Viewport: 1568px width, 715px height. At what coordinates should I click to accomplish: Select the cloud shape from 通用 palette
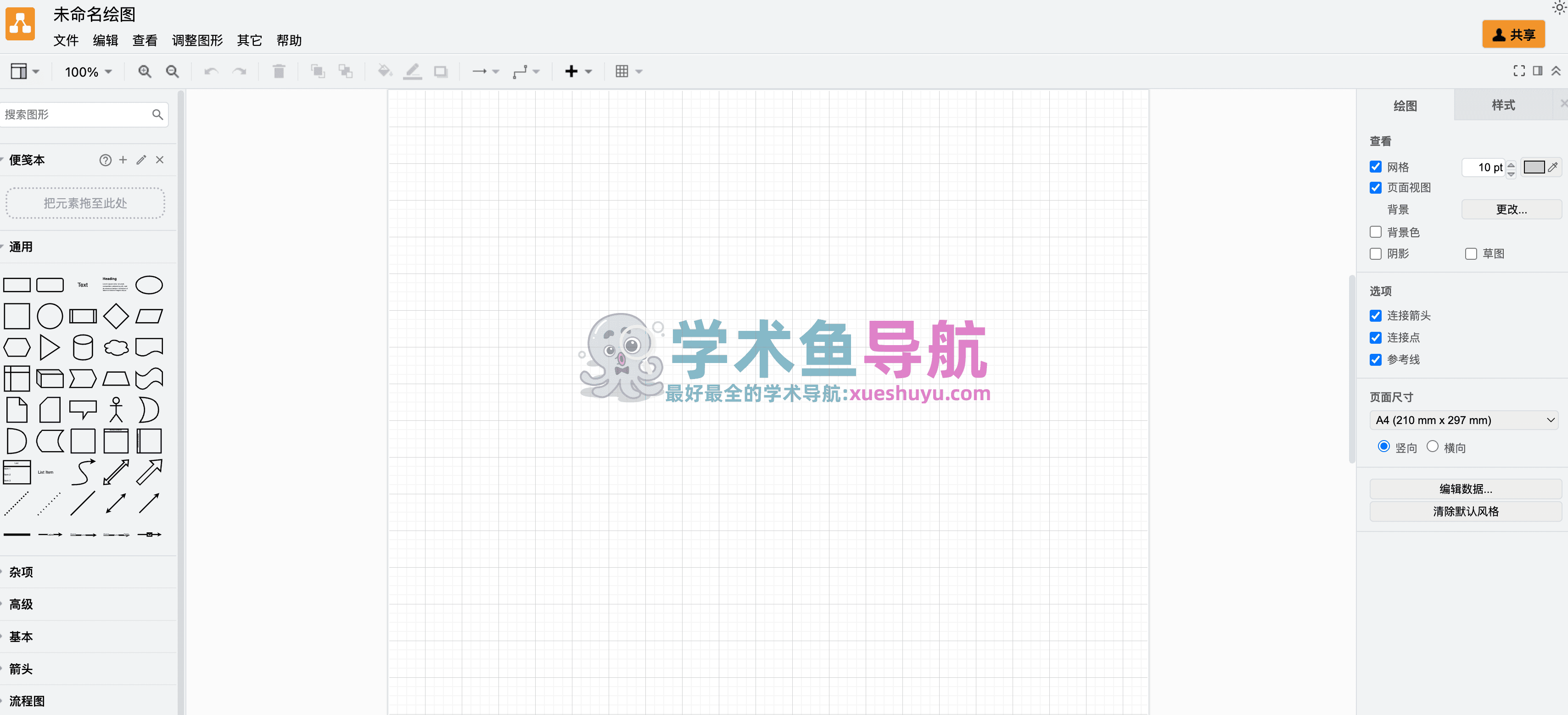pos(116,347)
